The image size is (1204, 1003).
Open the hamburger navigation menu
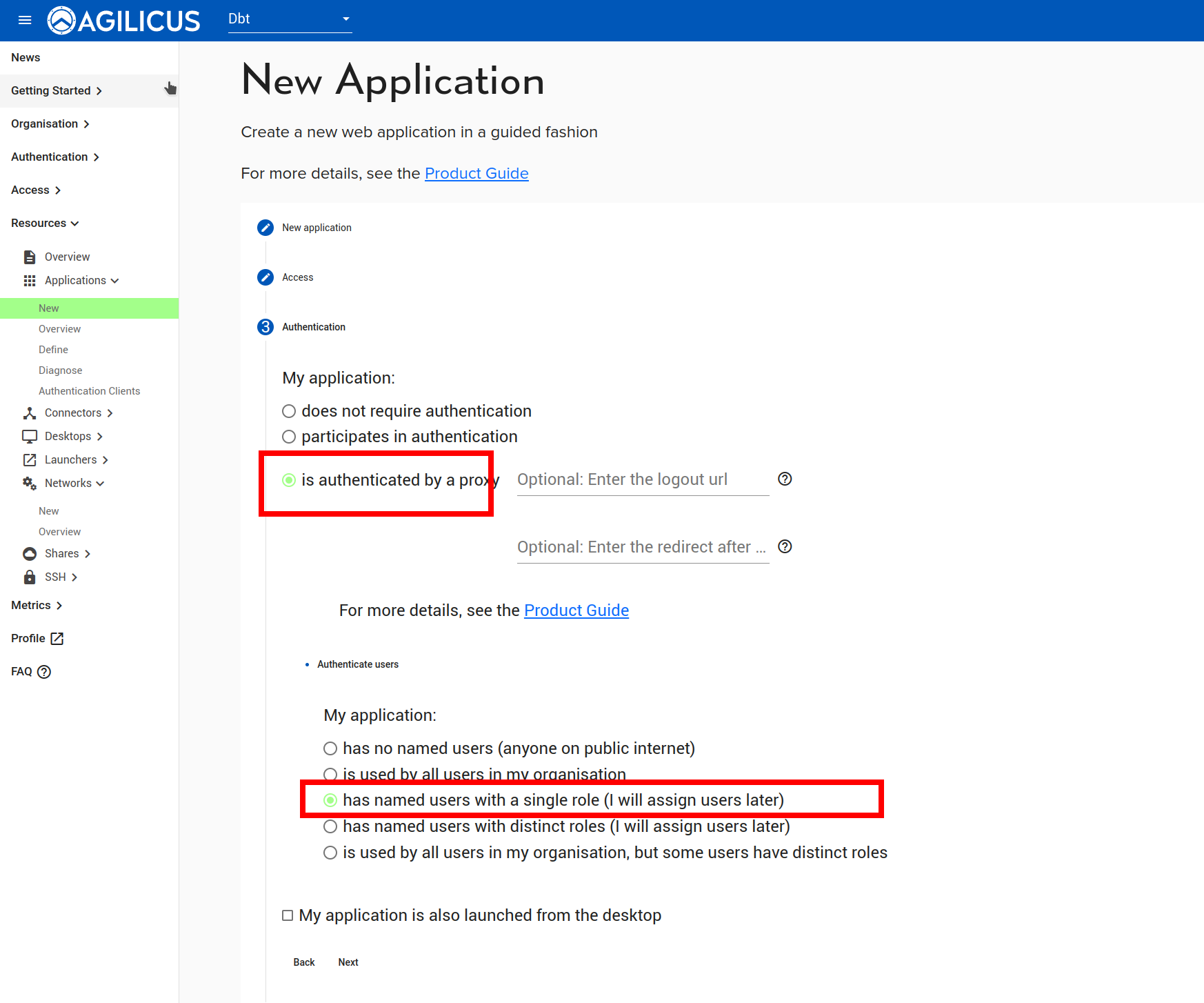(x=25, y=20)
